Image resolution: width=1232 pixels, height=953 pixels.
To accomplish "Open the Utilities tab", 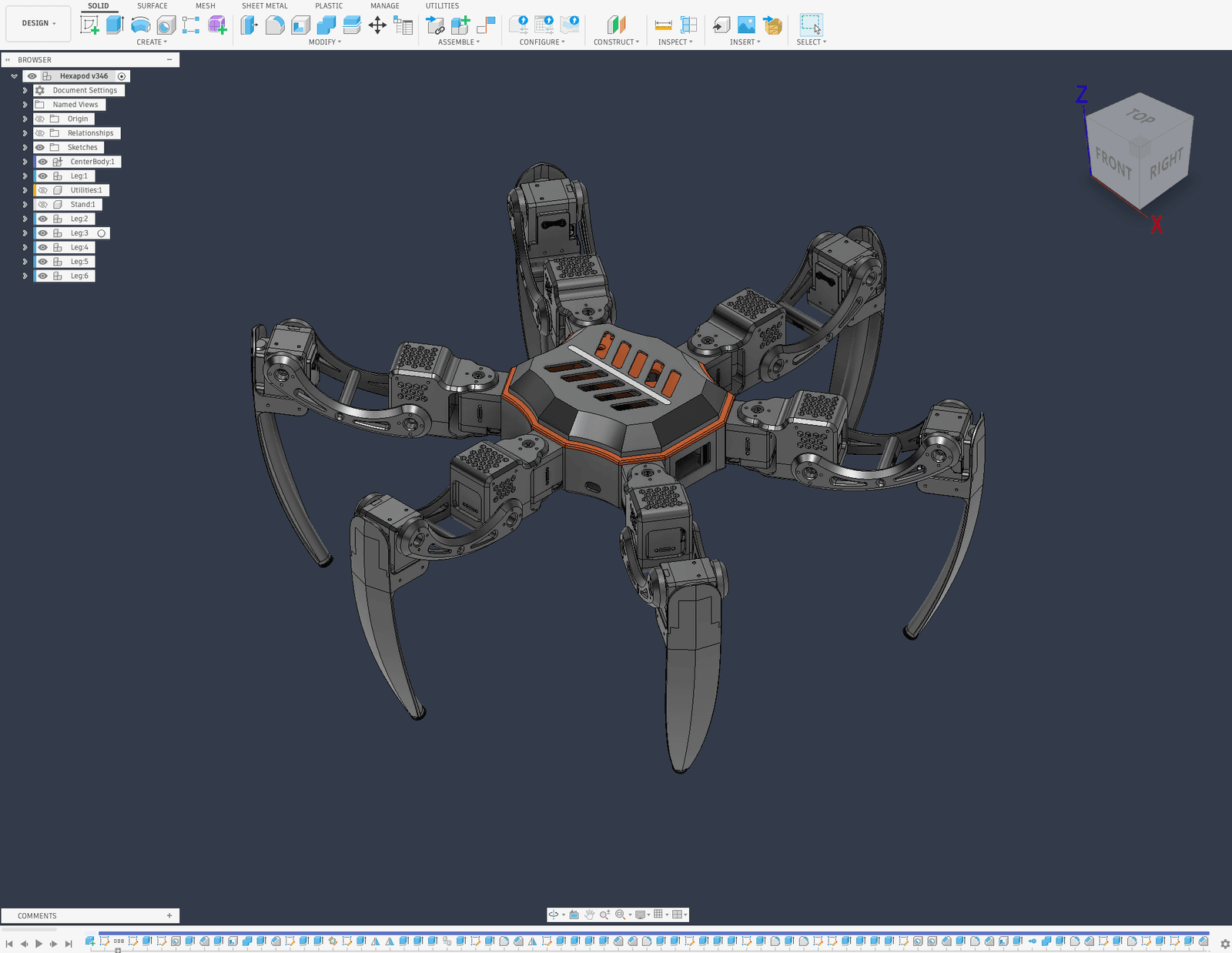I will (442, 5).
